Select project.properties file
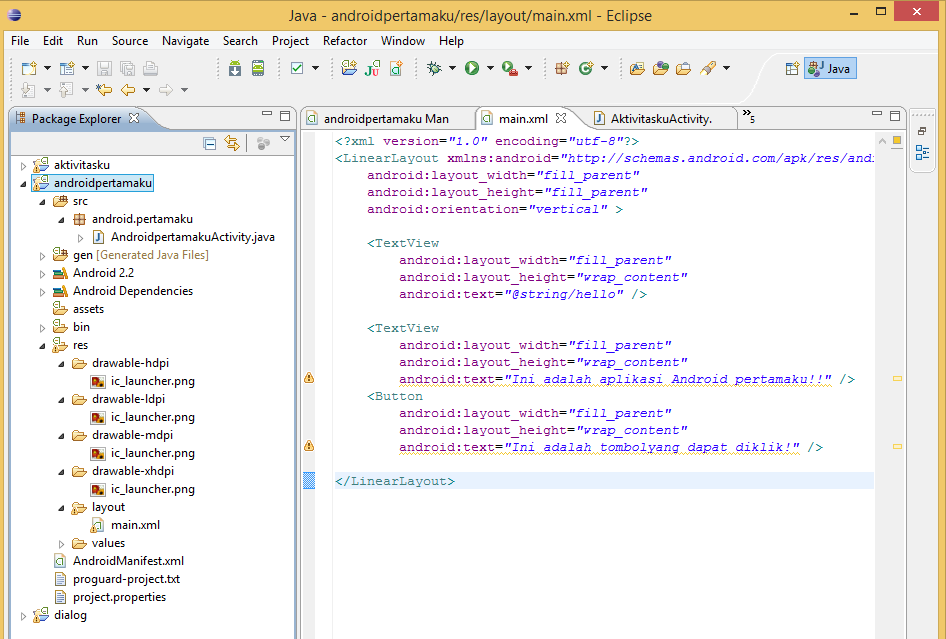 119,597
